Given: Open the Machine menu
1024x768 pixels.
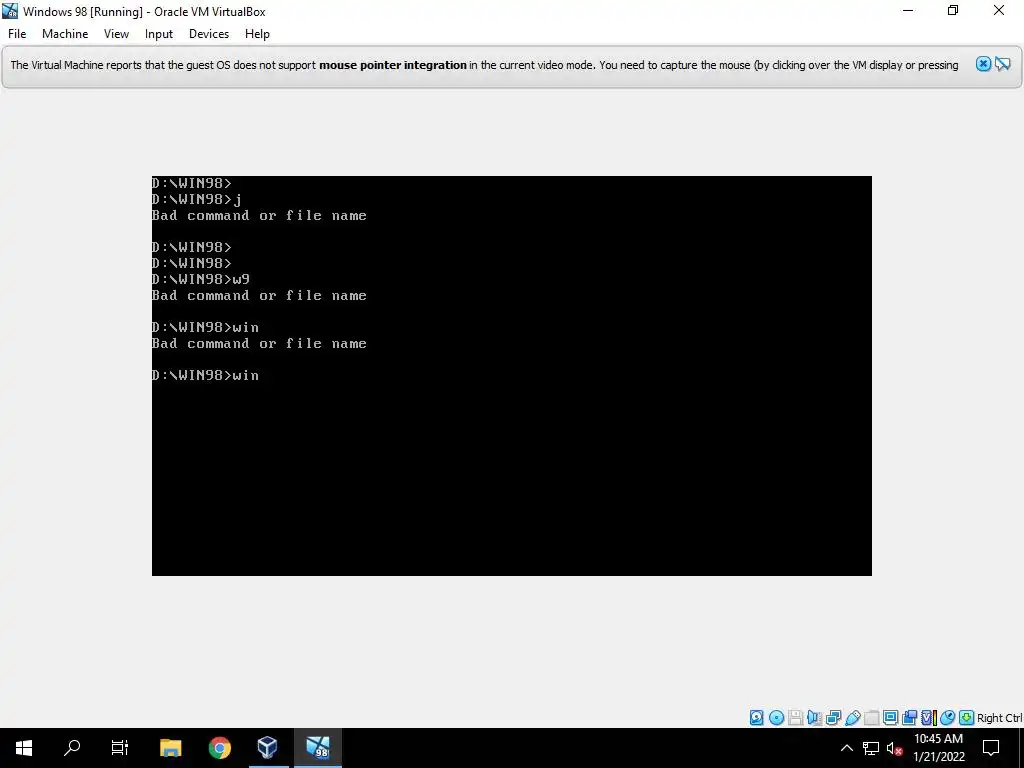Looking at the screenshot, I should pyautogui.click(x=65, y=34).
